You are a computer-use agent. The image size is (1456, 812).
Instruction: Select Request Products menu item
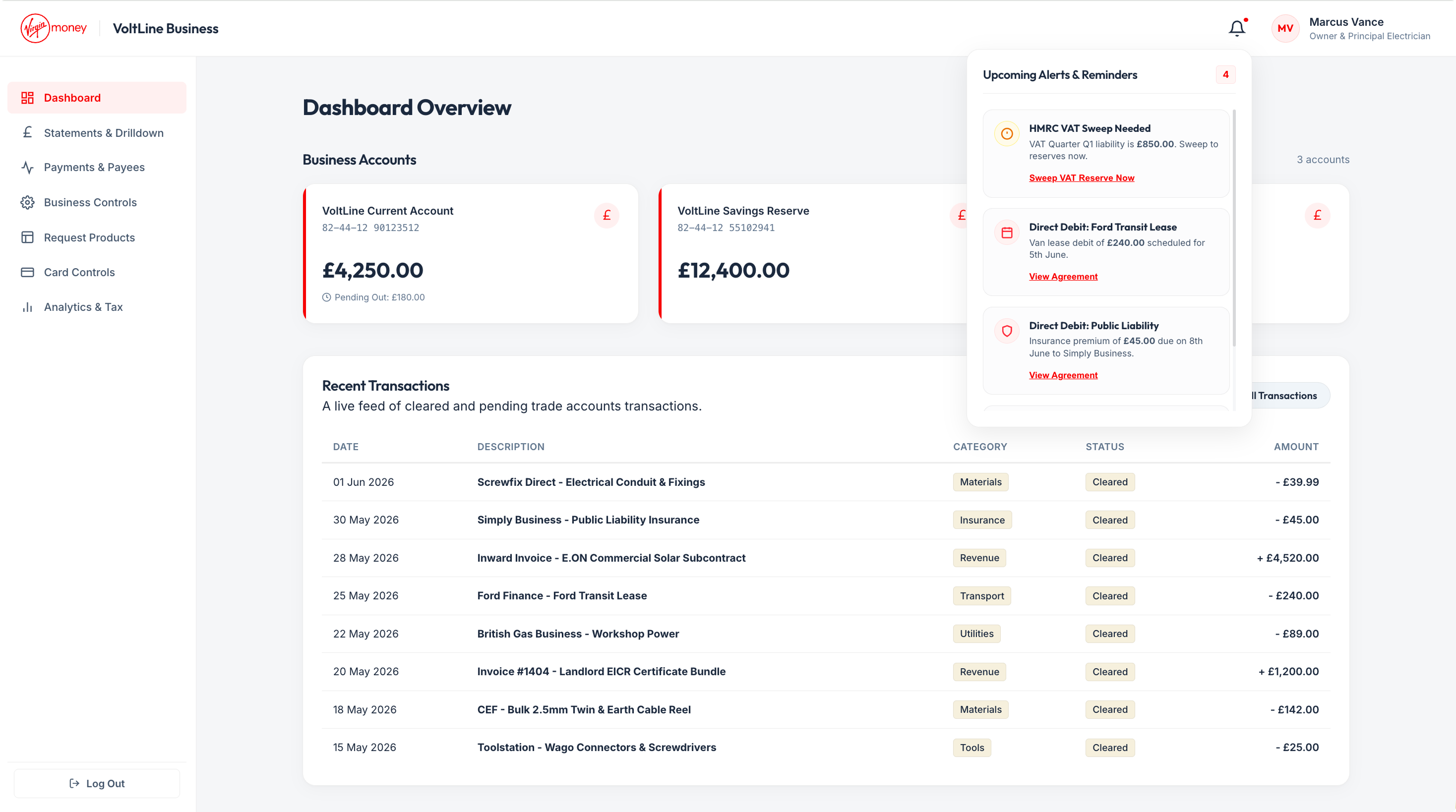coord(97,237)
